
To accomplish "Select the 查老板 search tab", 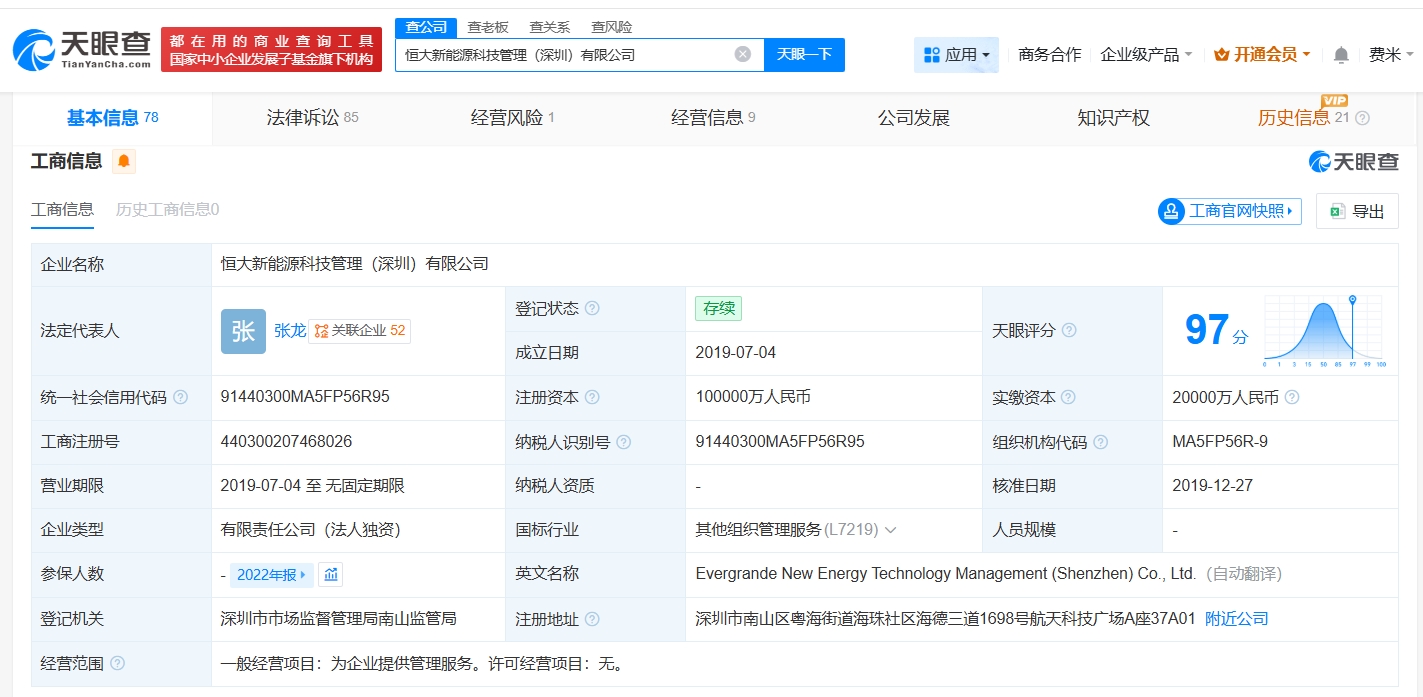I will [x=488, y=27].
